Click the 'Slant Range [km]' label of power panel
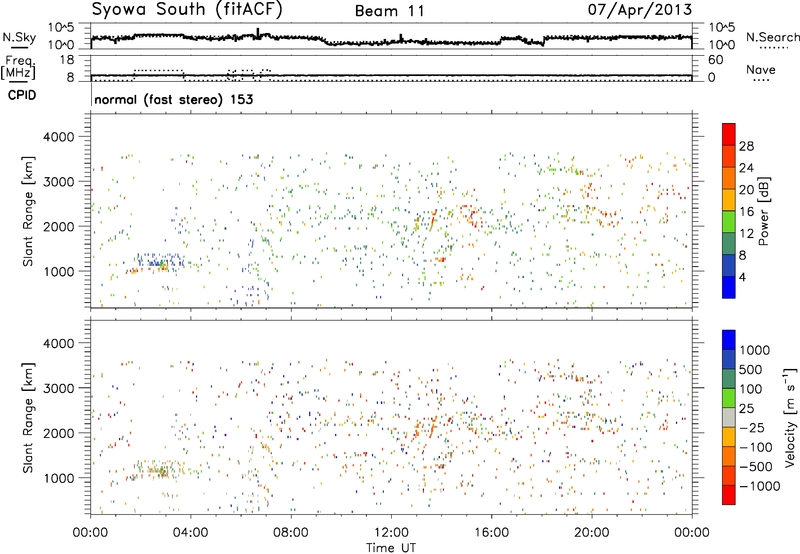 pos(28,211)
